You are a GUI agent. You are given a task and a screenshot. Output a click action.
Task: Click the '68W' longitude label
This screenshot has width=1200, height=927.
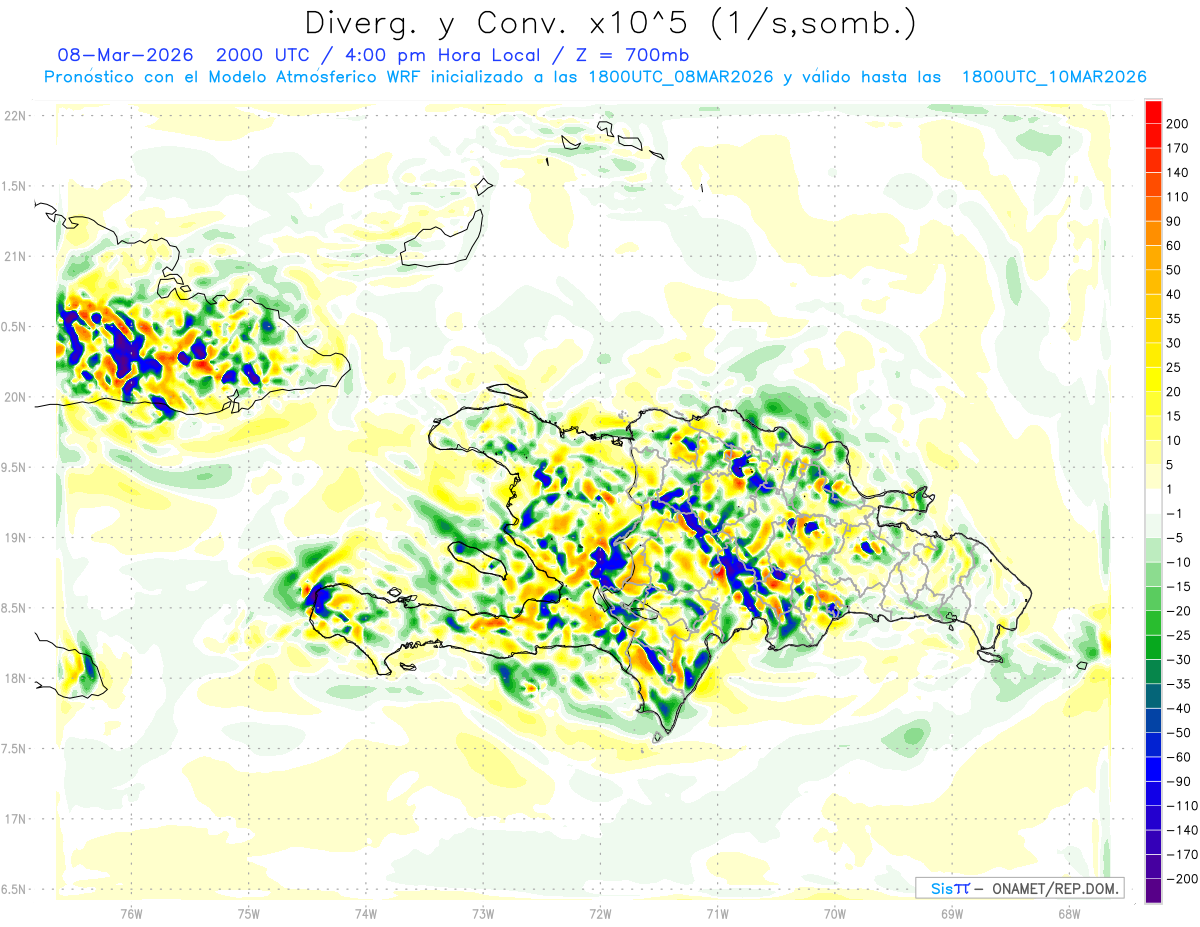pos(1069,914)
